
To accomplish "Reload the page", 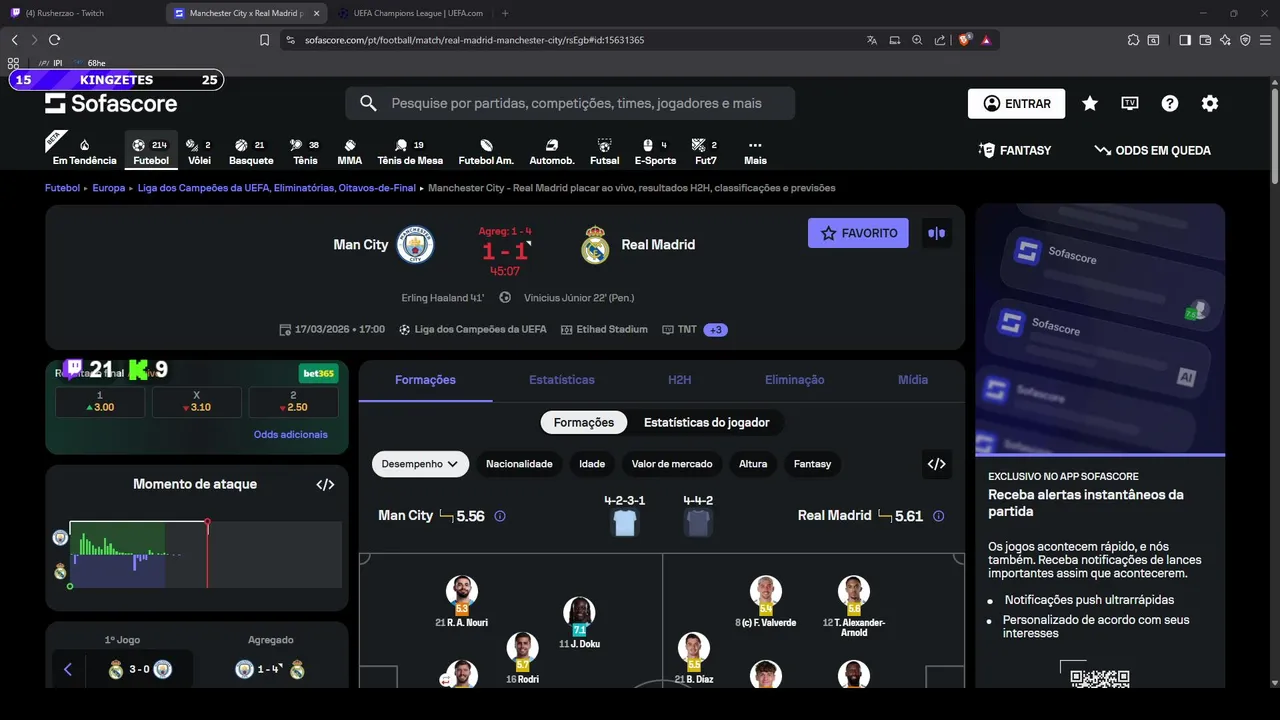I will point(54,40).
